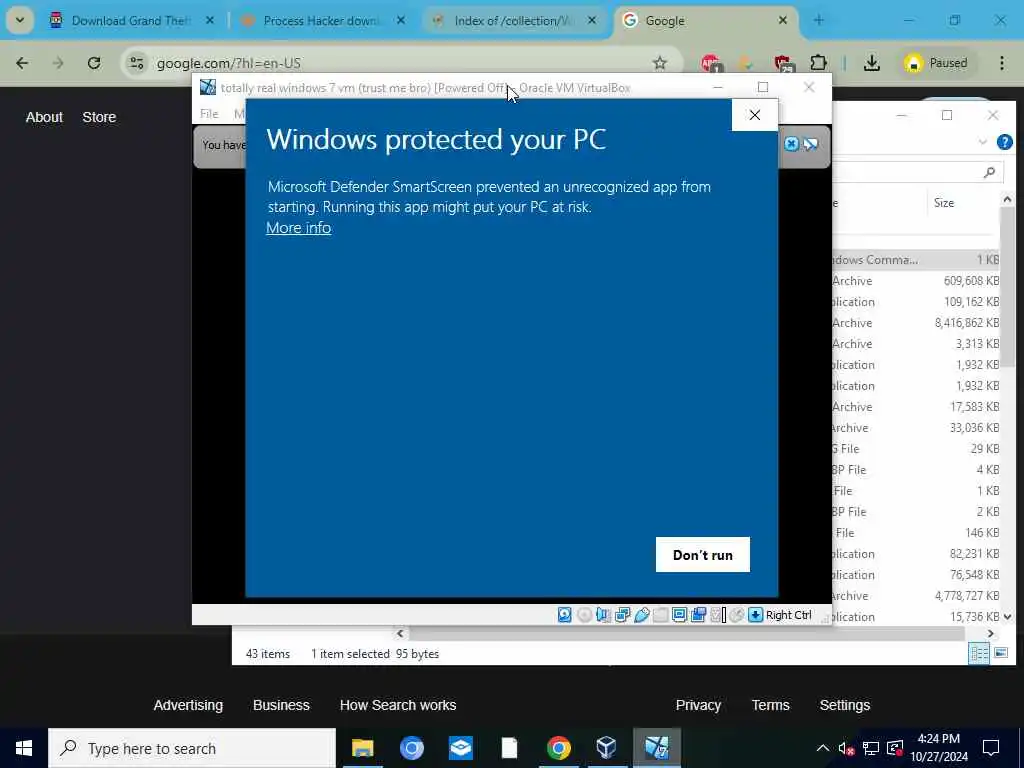Click the VirtualBox hard disk activity icon
Screen dimensions: 1024x768
[x=565, y=615]
